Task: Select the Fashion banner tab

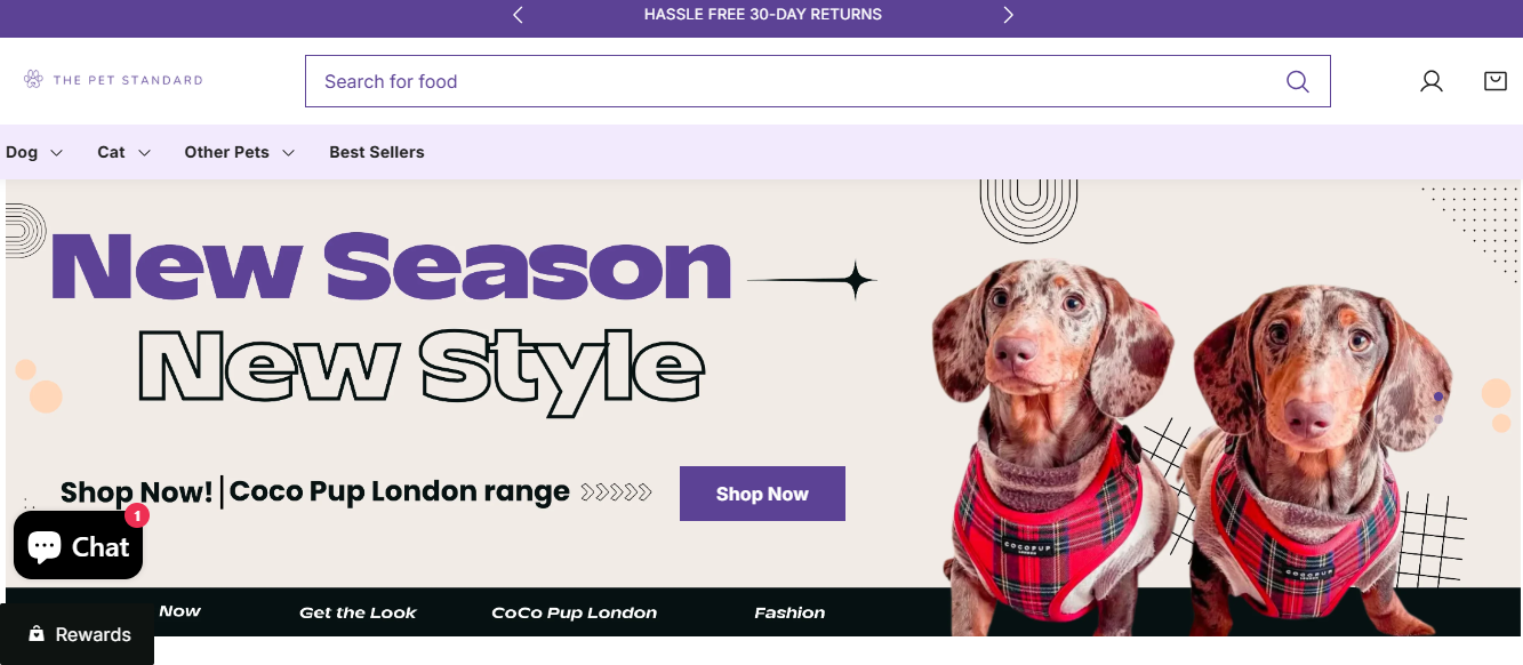Action: [x=790, y=612]
